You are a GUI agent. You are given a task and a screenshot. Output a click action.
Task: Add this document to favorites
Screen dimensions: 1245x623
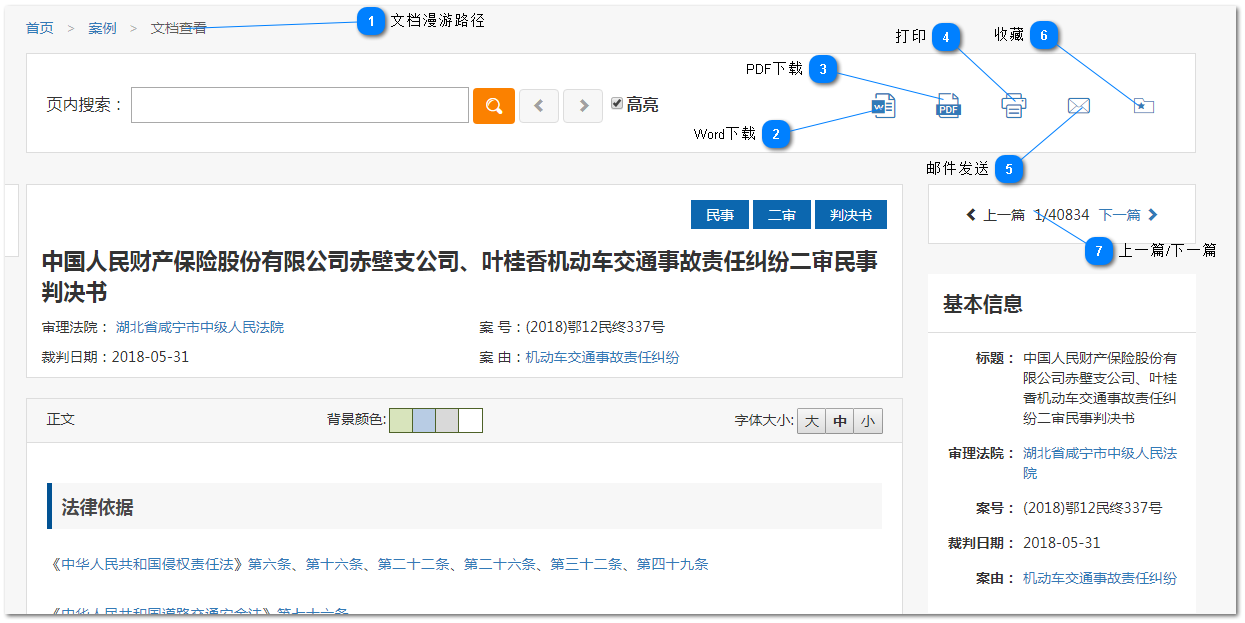pyautogui.click(x=1142, y=104)
